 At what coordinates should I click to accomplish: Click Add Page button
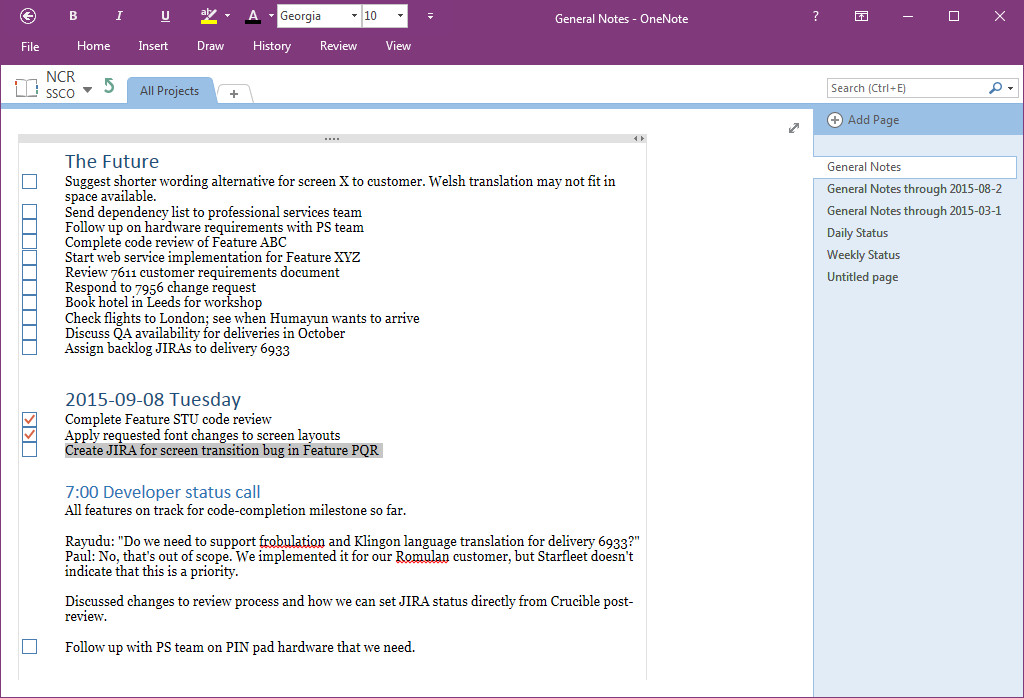pos(863,120)
